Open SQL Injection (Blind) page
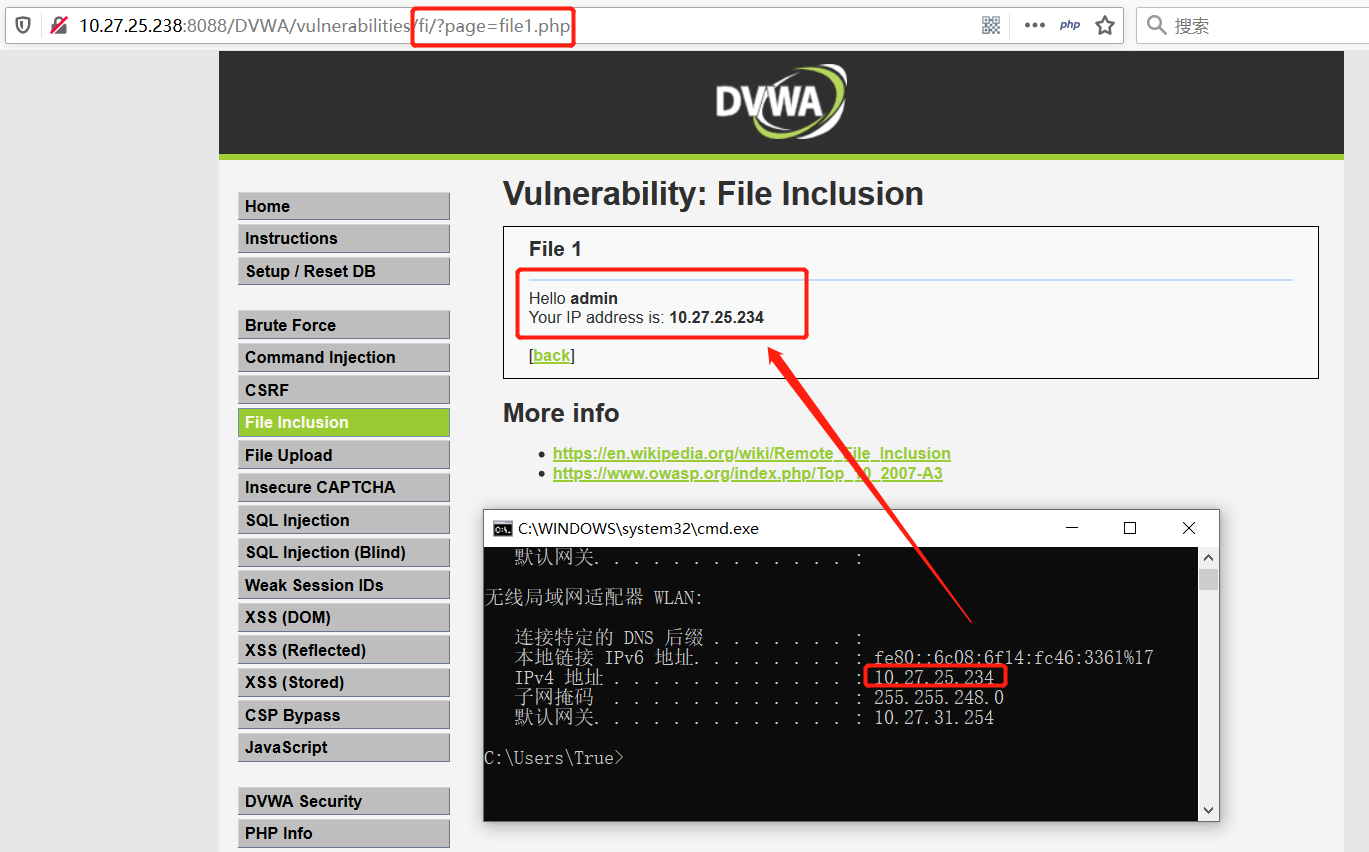The width and height of the screenshot is (1369, 852). (344, 552)
